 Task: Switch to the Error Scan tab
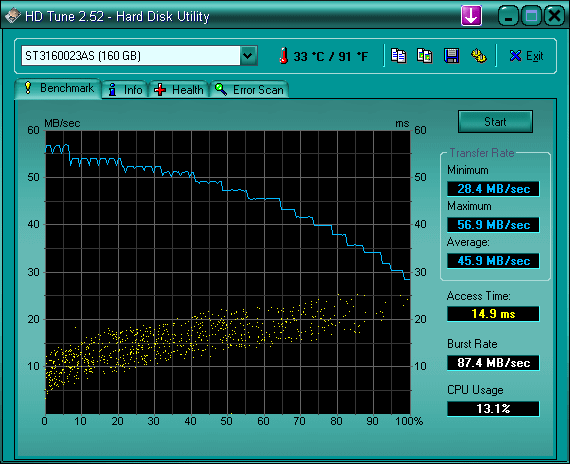click(x=249, y=89)
